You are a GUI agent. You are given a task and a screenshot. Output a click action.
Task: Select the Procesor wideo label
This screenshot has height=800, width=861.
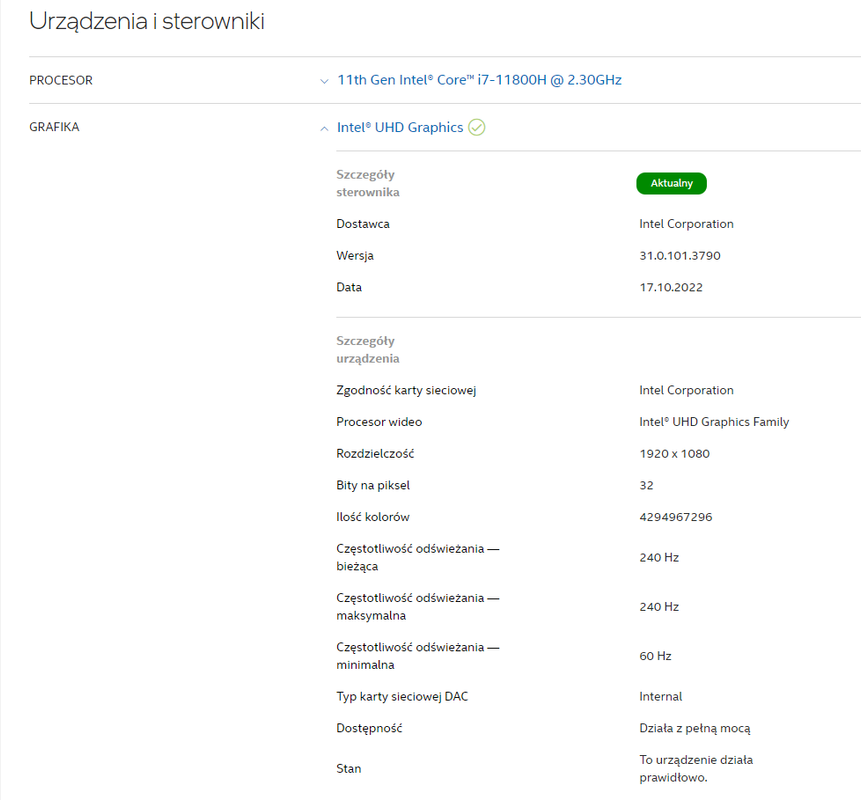tap(379, 422)
